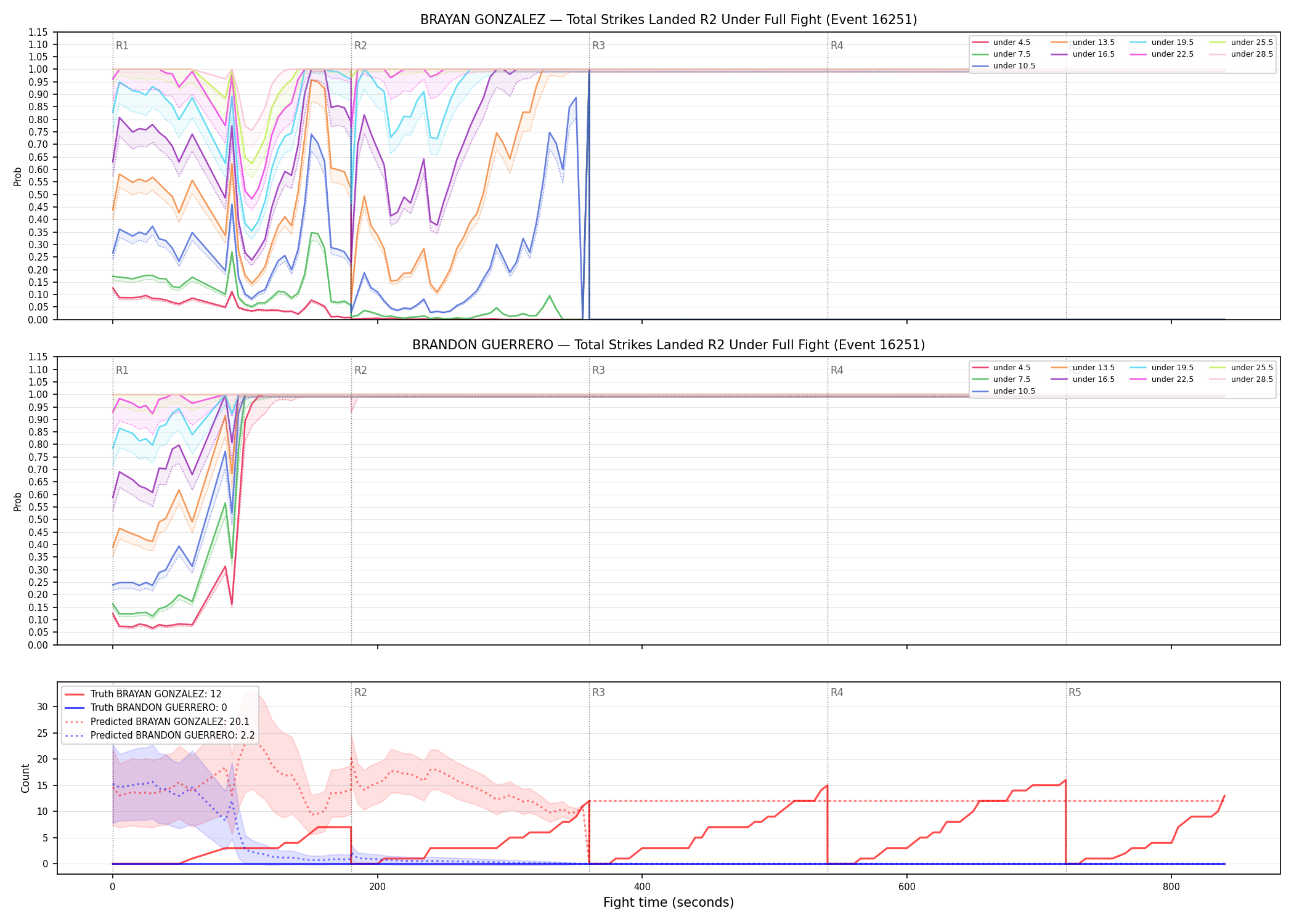Image resolution: width=1294 pixels, height=924 pixels.
Task: Click the R5 round marker in Count chart
Action: click(1075, 692)
